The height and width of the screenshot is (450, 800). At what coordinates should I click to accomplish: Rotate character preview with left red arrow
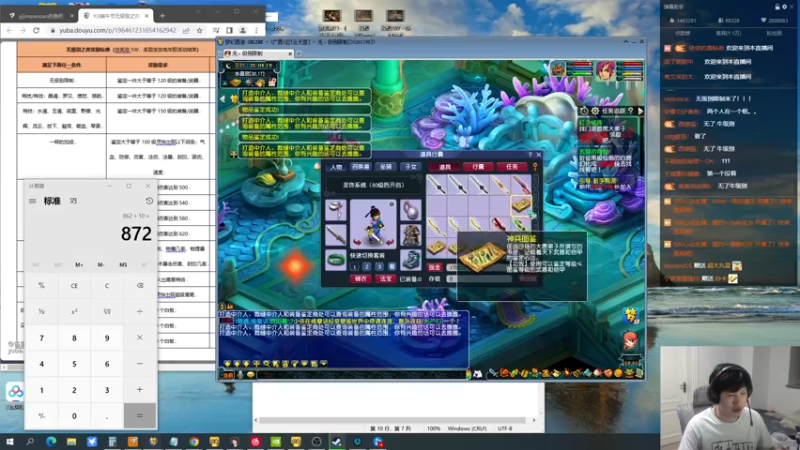pyautogui.click(x=357, y=242)
